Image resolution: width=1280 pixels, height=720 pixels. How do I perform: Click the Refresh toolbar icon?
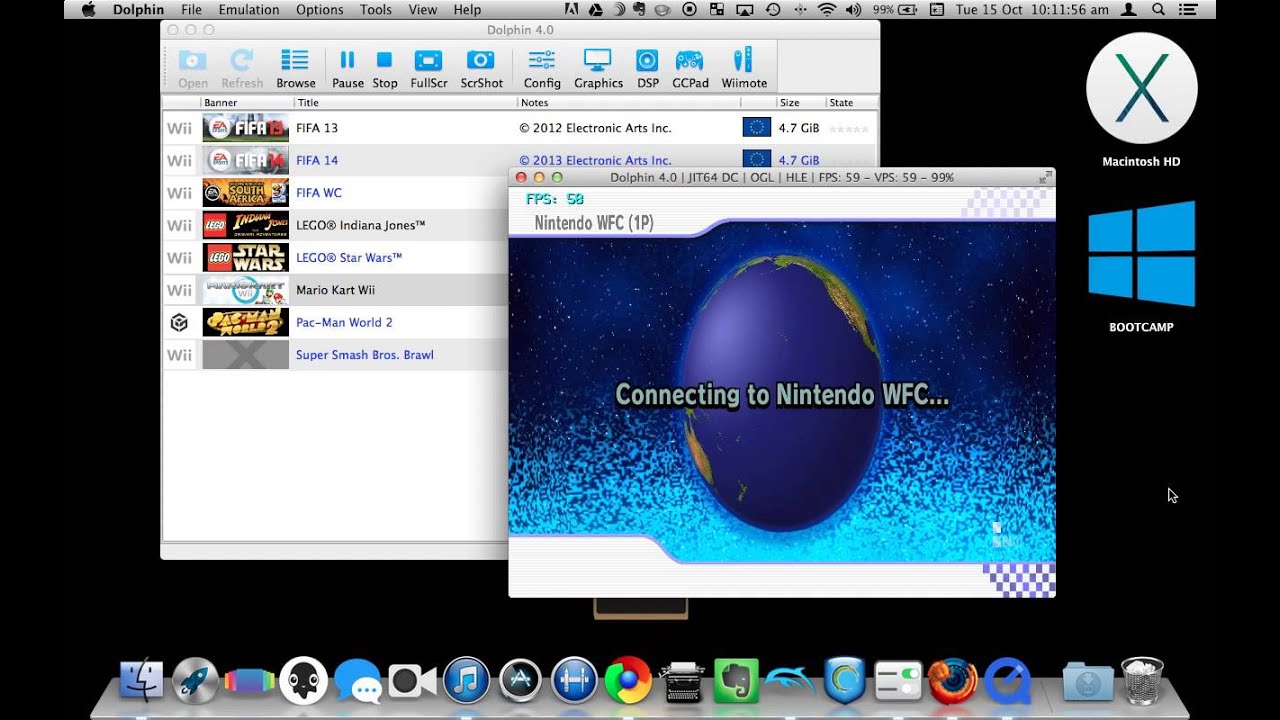tap(242, 68)
